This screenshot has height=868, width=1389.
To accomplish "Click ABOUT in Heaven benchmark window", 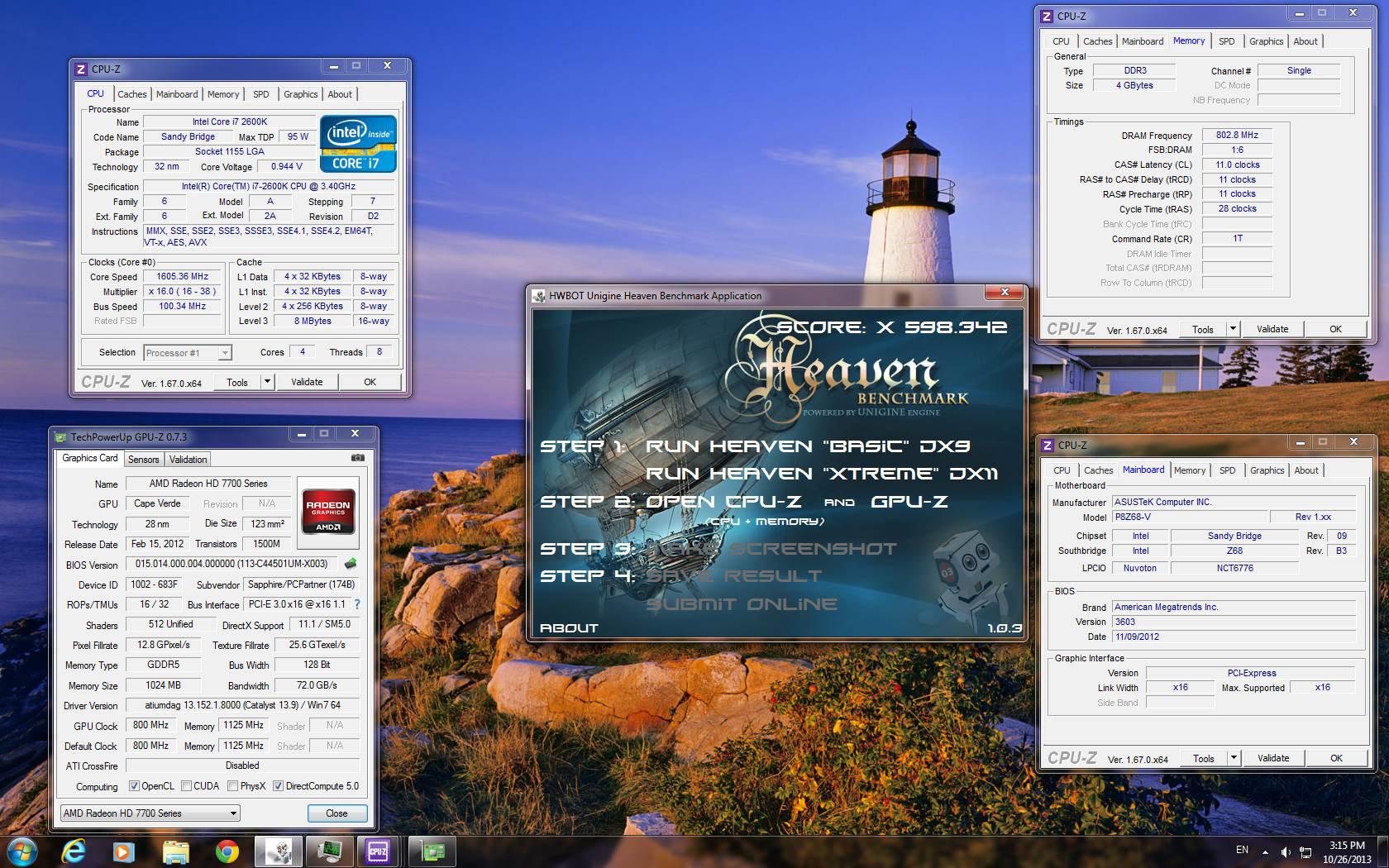I will tap(569, 628).
